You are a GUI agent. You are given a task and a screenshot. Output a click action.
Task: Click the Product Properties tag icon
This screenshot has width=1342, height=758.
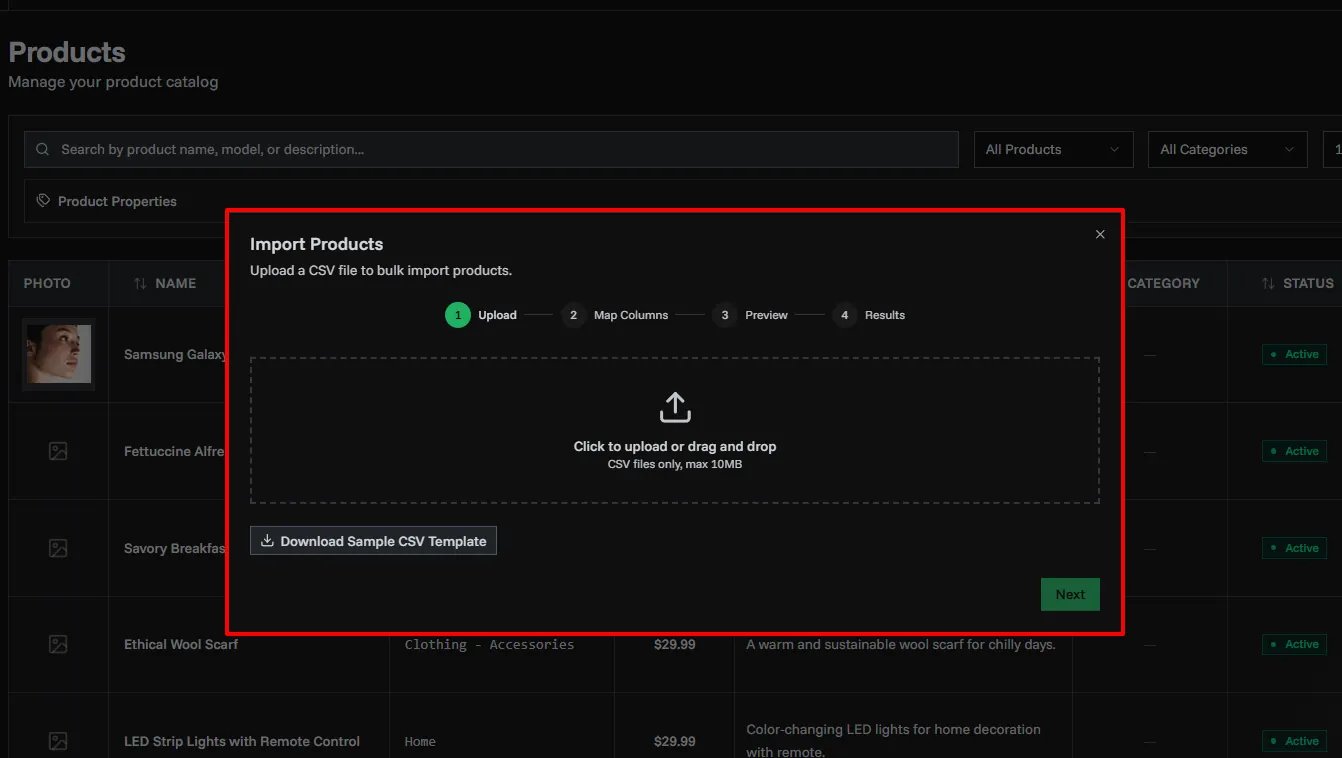click(43, 201)
